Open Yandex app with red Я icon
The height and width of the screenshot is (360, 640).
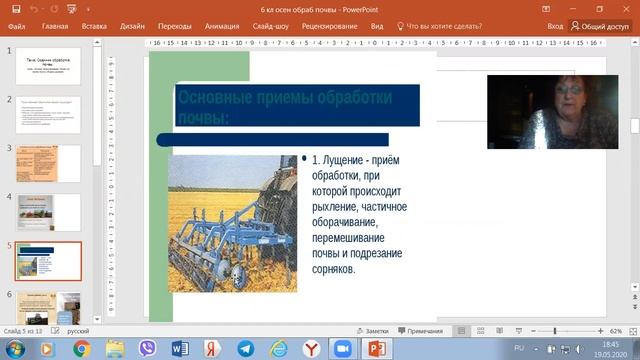[212, 349]
